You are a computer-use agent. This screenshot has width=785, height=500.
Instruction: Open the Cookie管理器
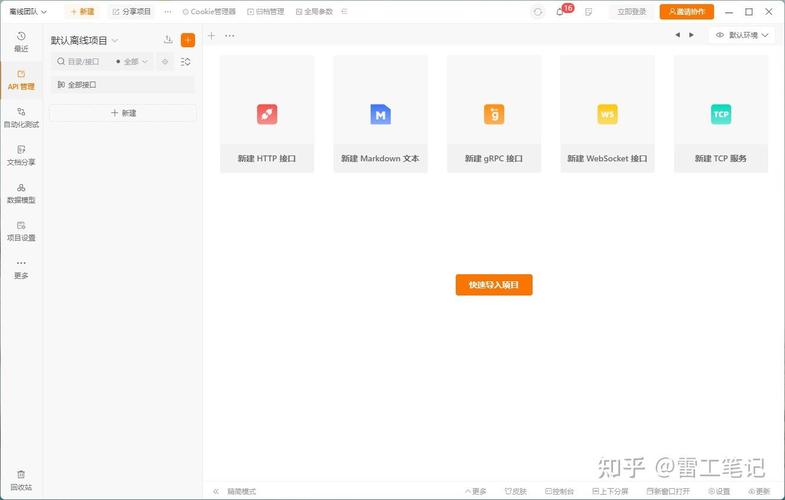(209, 12)
